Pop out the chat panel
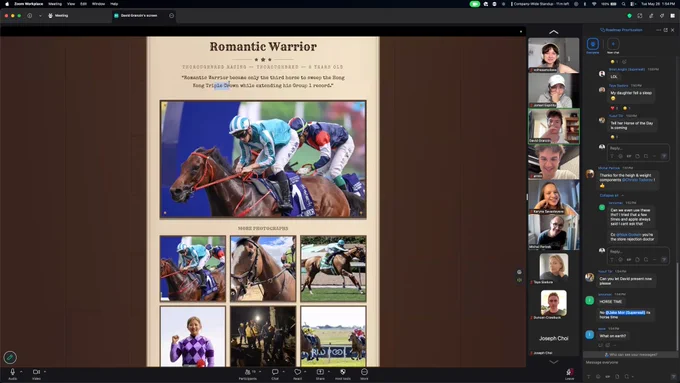 click(666, 30)
